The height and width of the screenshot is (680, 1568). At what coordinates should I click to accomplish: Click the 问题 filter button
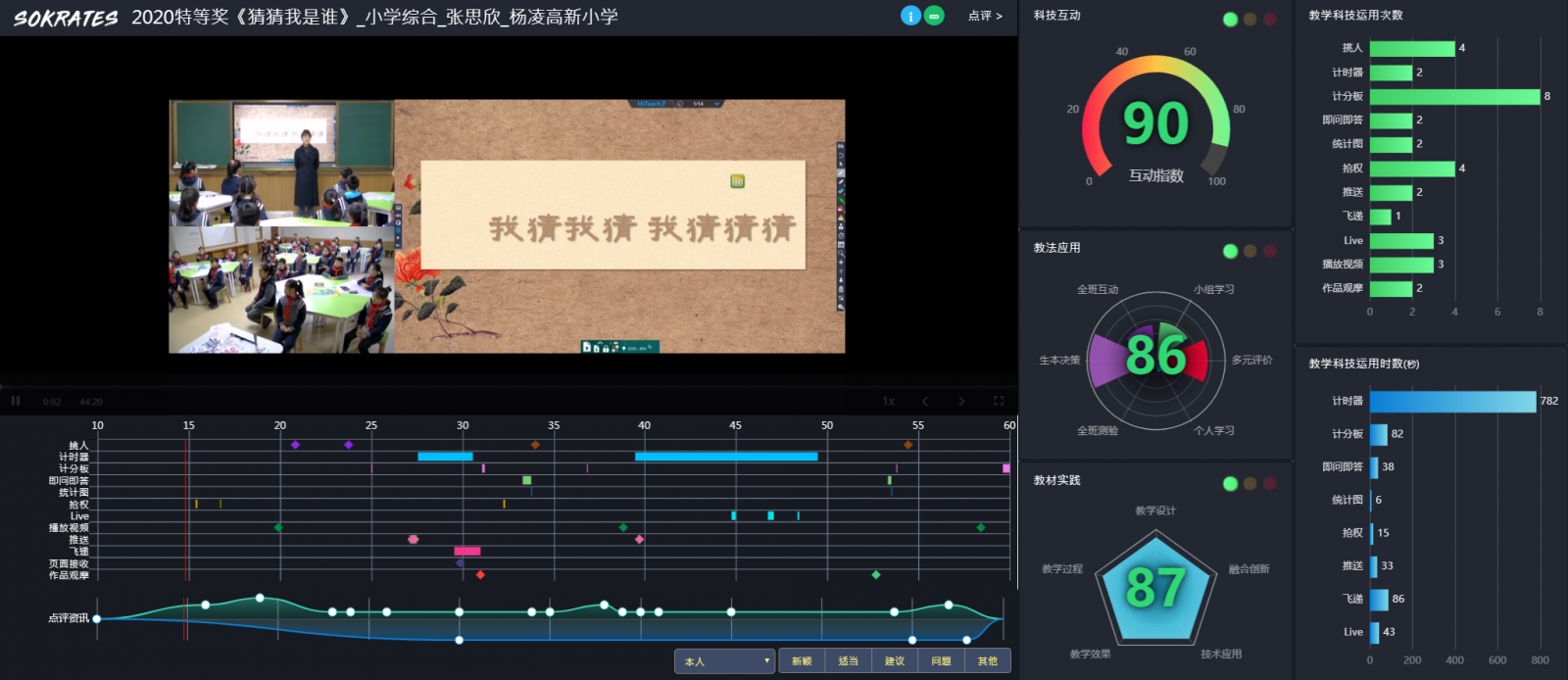(x=941, y=661)
